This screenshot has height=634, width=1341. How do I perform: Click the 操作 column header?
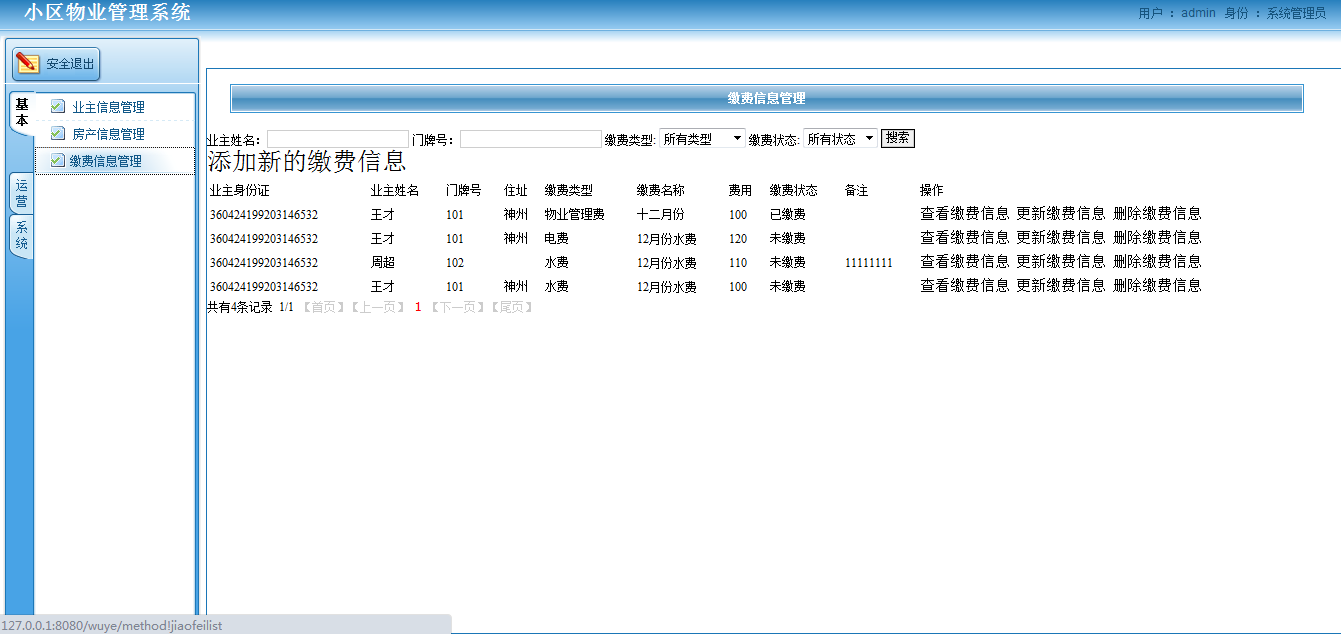[x=931, y=190]
